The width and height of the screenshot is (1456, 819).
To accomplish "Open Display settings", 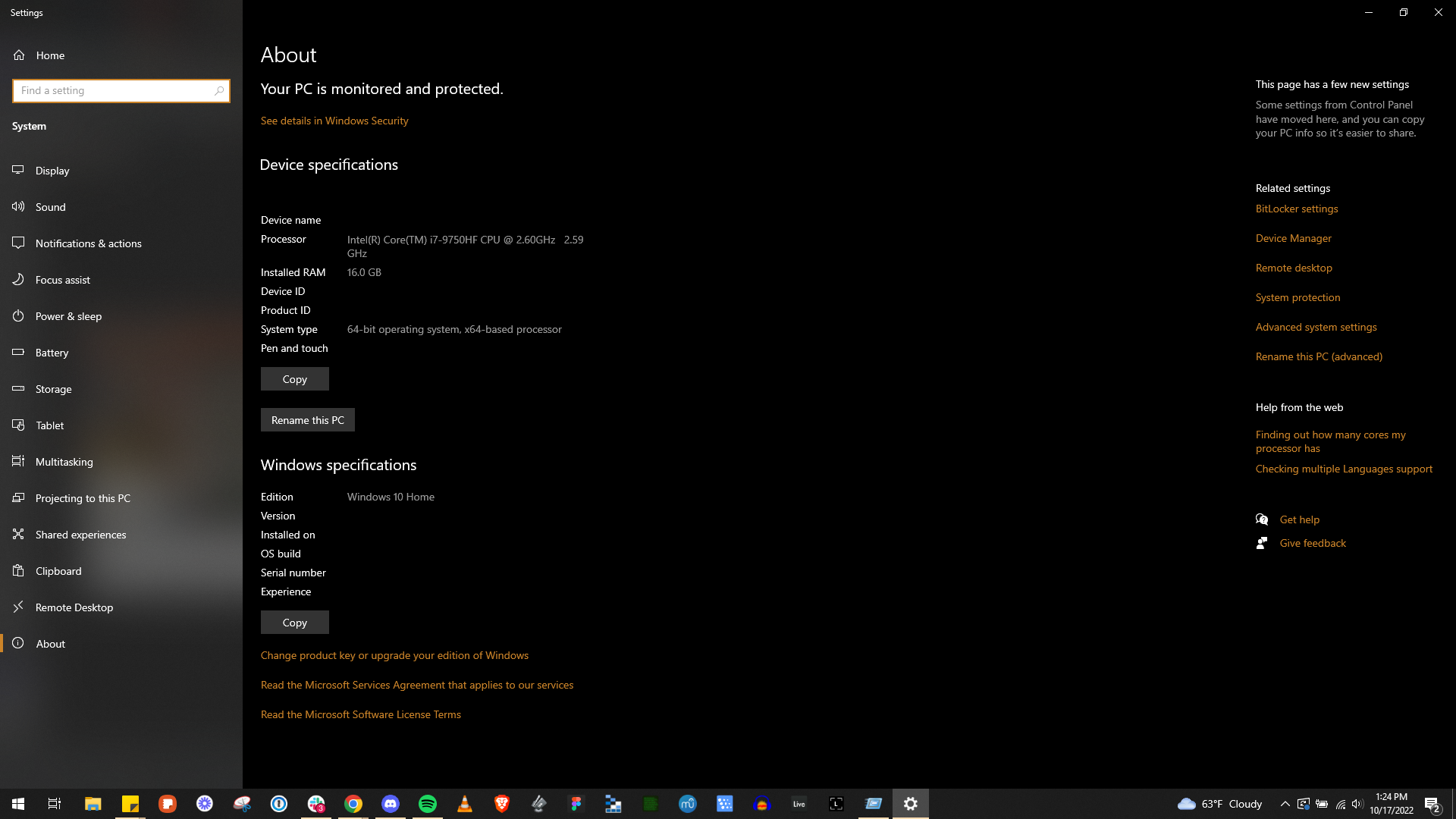I will [x=121, y=171].
